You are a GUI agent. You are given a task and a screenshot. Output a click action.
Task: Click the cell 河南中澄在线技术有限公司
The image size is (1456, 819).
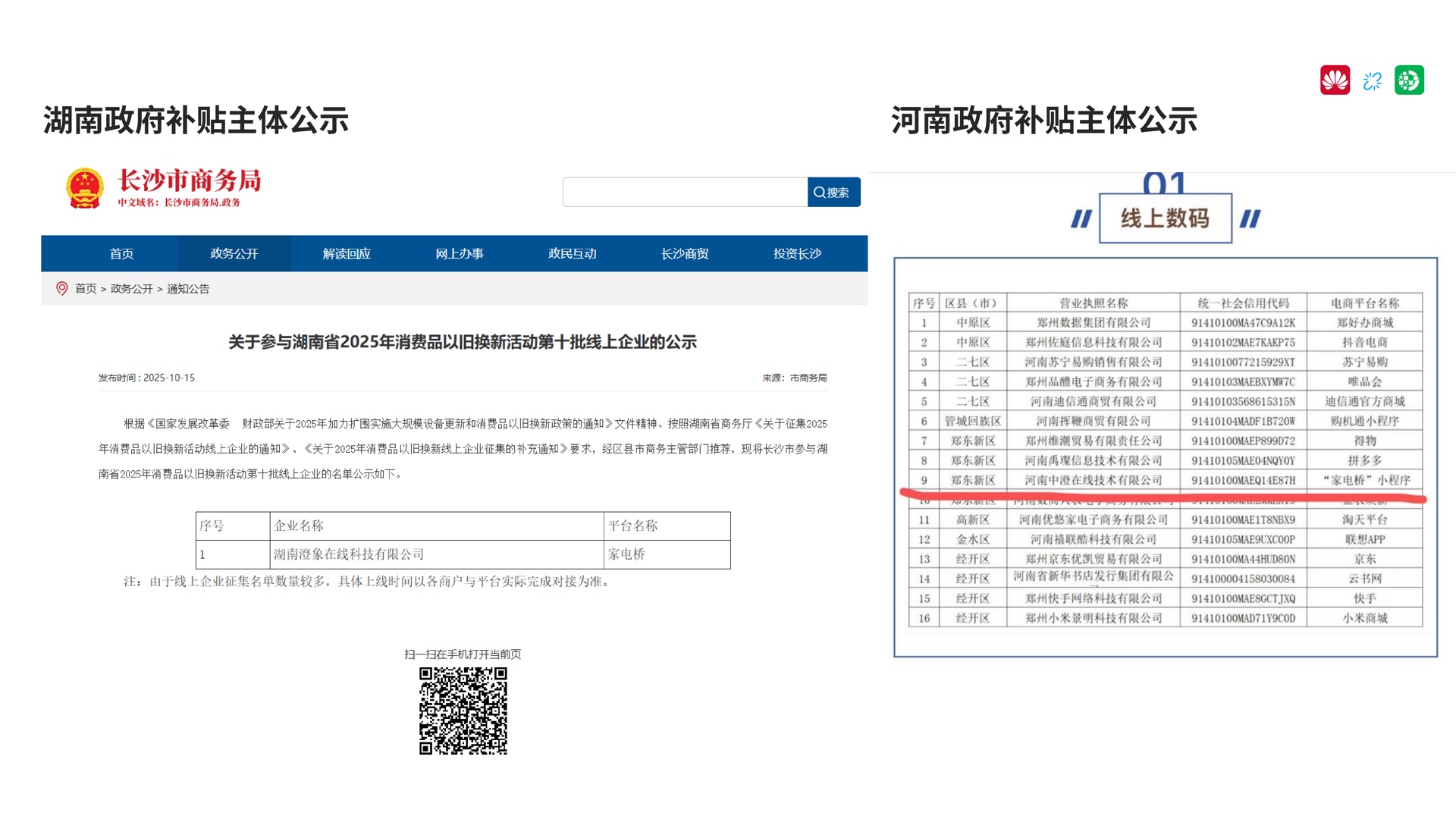pyautogui.click(x=1094, y=481)
